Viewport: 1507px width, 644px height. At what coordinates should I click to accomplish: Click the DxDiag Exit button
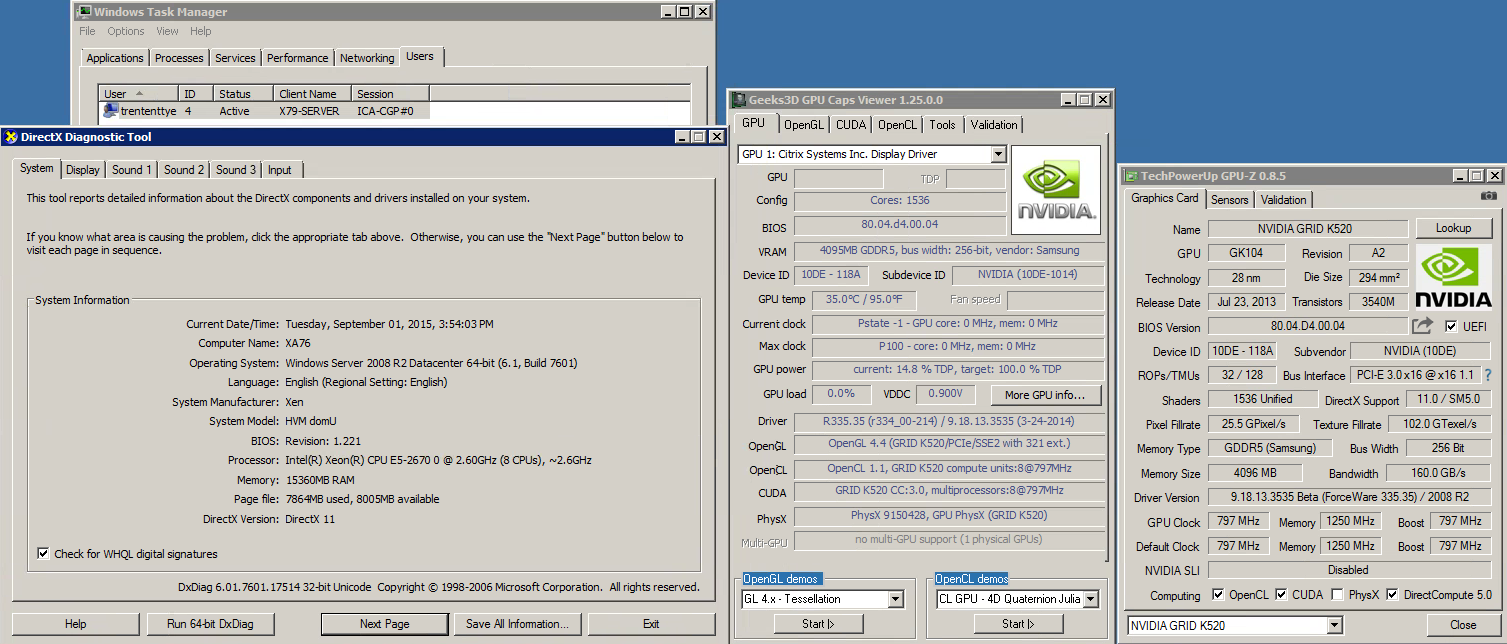(651, 624)
